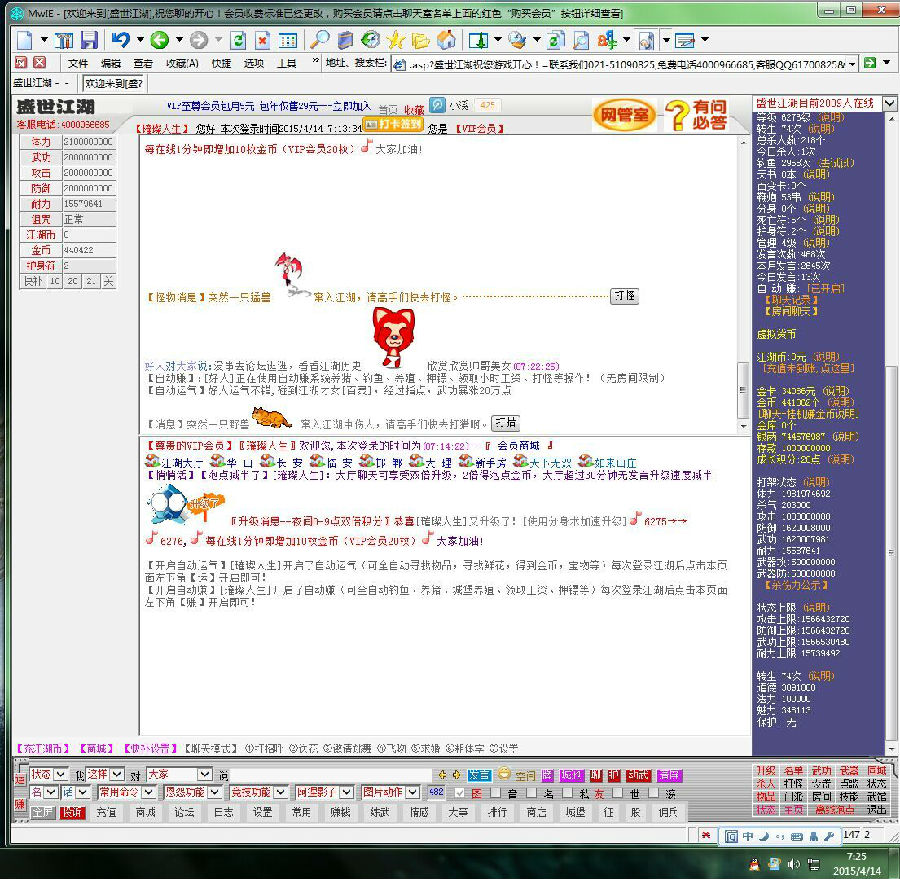The height and width of the screenshot is (879, 900).
Task: Click the table layout toolbar icon
Action: pos(288,40)
